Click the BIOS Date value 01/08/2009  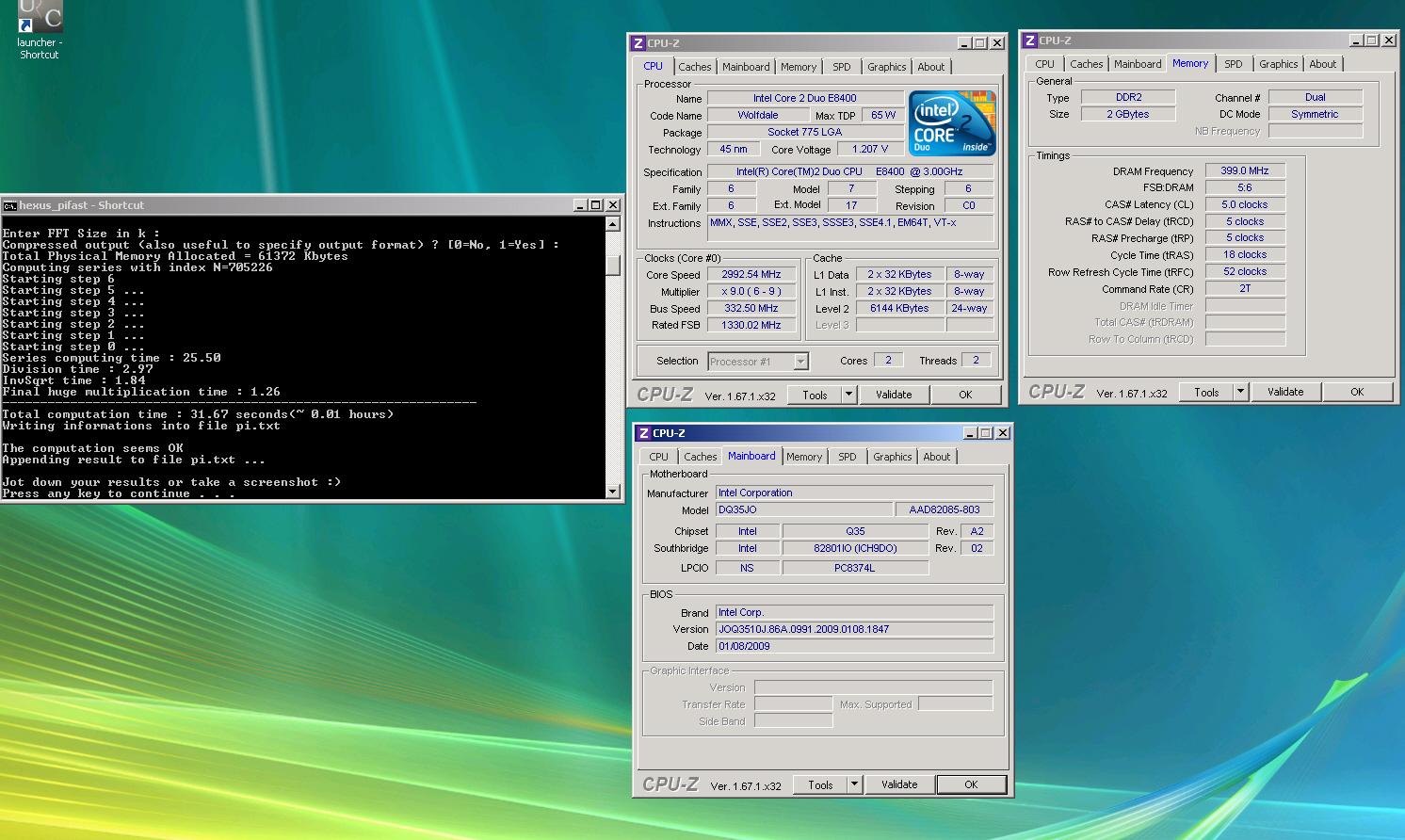click(x=854, y=646)
